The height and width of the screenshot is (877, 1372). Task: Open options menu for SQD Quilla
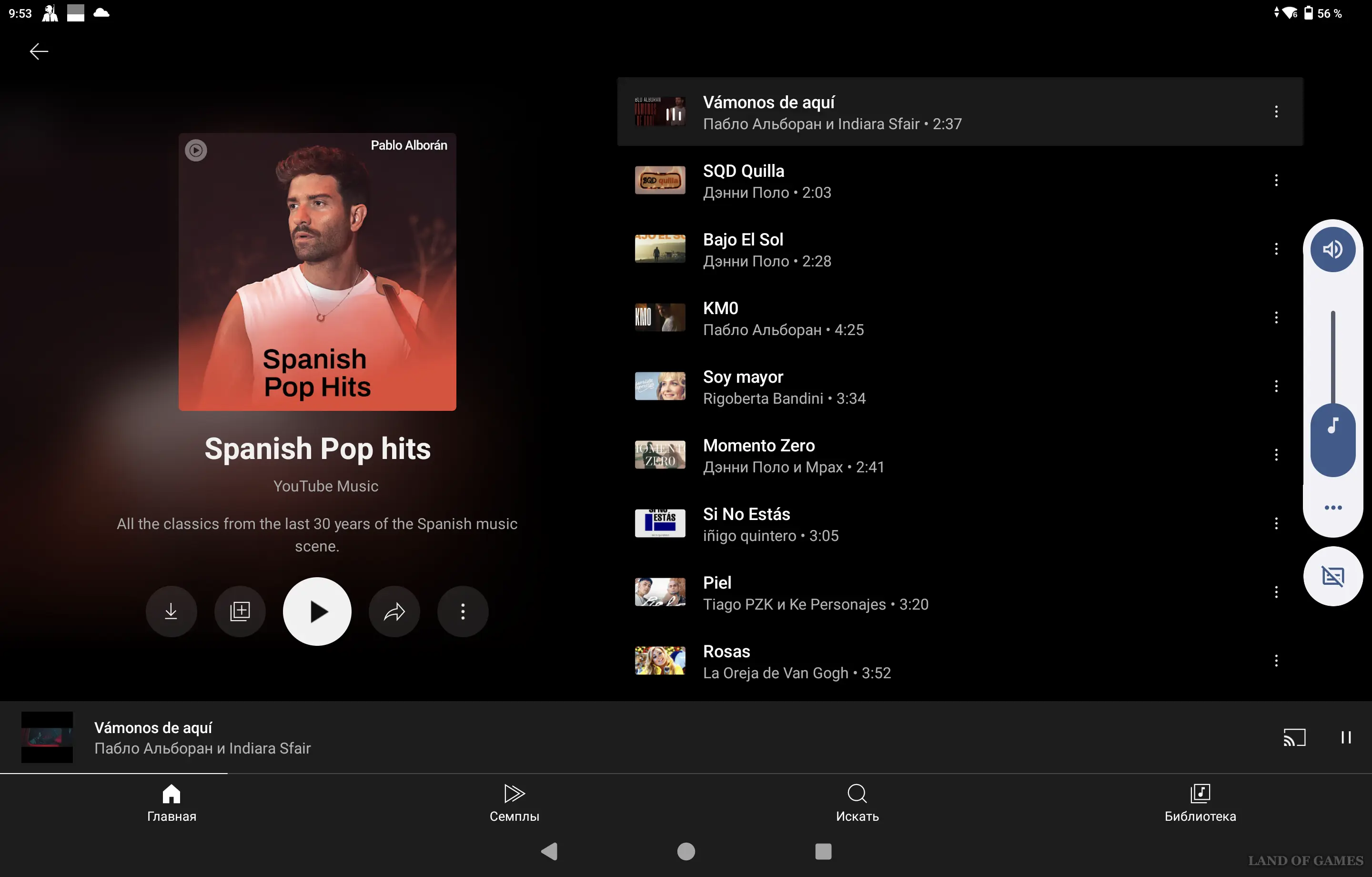pyautogui.click(x=1276, y=181)
